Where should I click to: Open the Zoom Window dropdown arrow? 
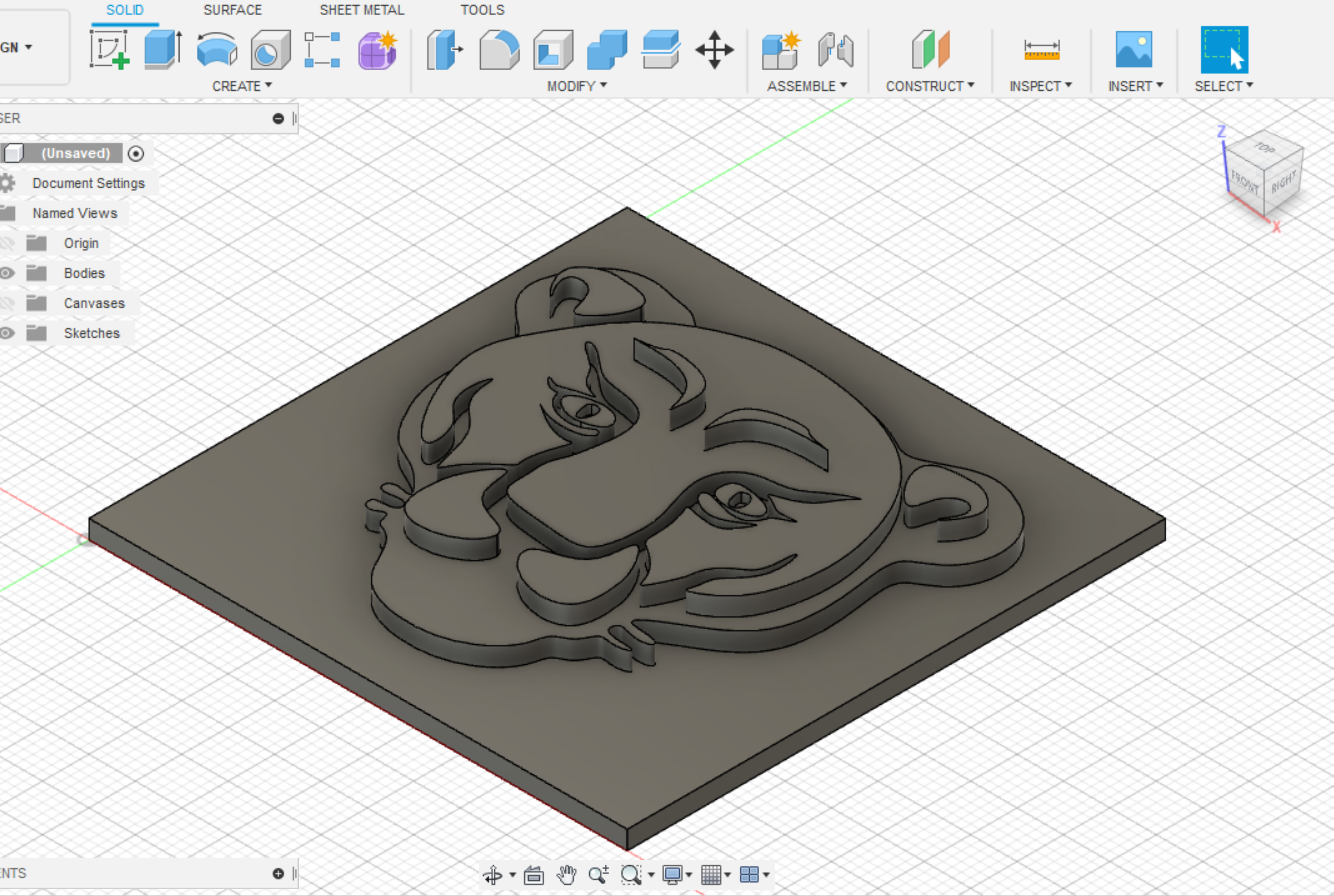pyautogui.click(x=651, y=875)
